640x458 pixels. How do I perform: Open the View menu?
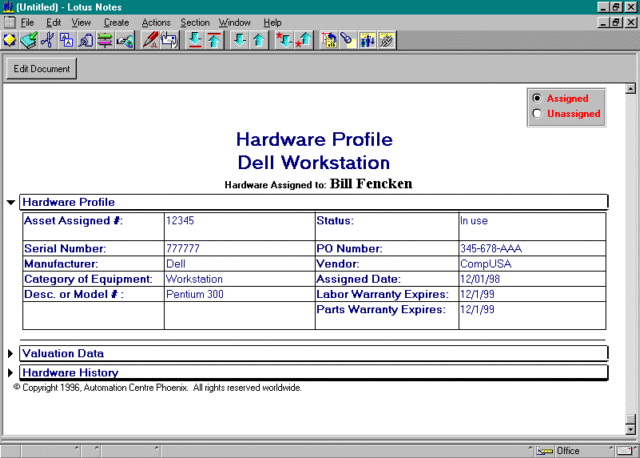pos(81,22)
